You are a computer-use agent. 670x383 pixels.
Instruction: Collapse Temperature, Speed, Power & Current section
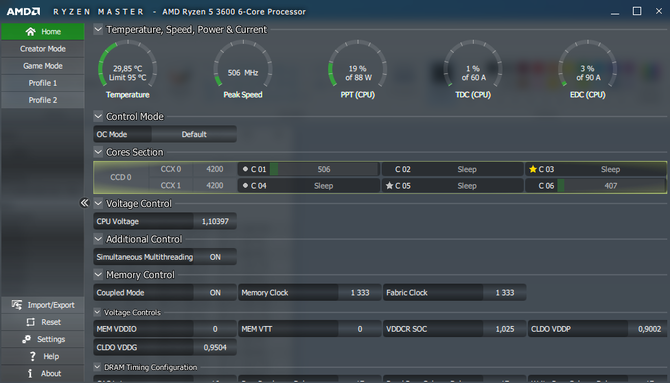coord(98,29)
